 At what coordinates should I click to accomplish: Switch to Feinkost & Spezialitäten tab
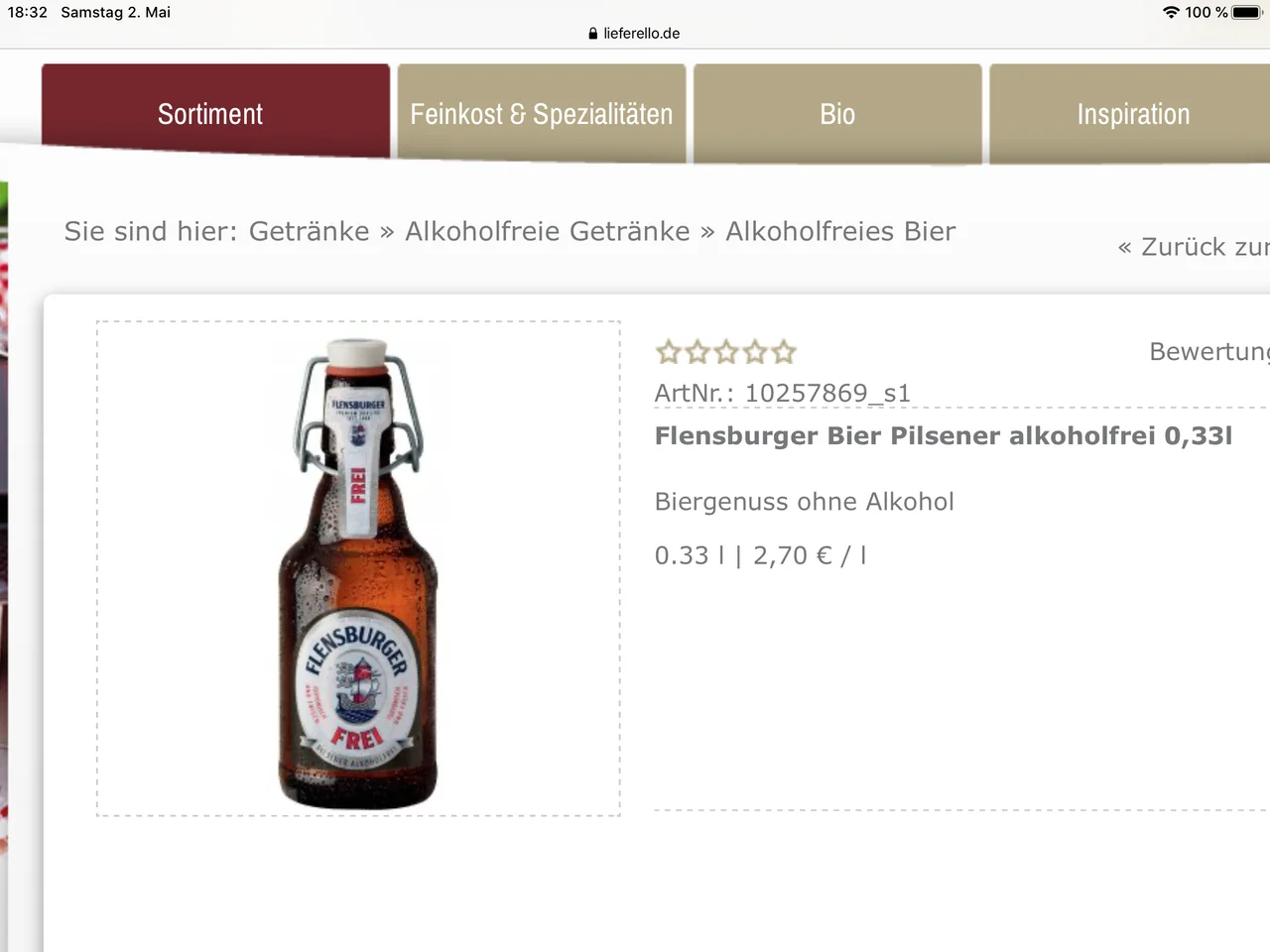pos(541,114)
